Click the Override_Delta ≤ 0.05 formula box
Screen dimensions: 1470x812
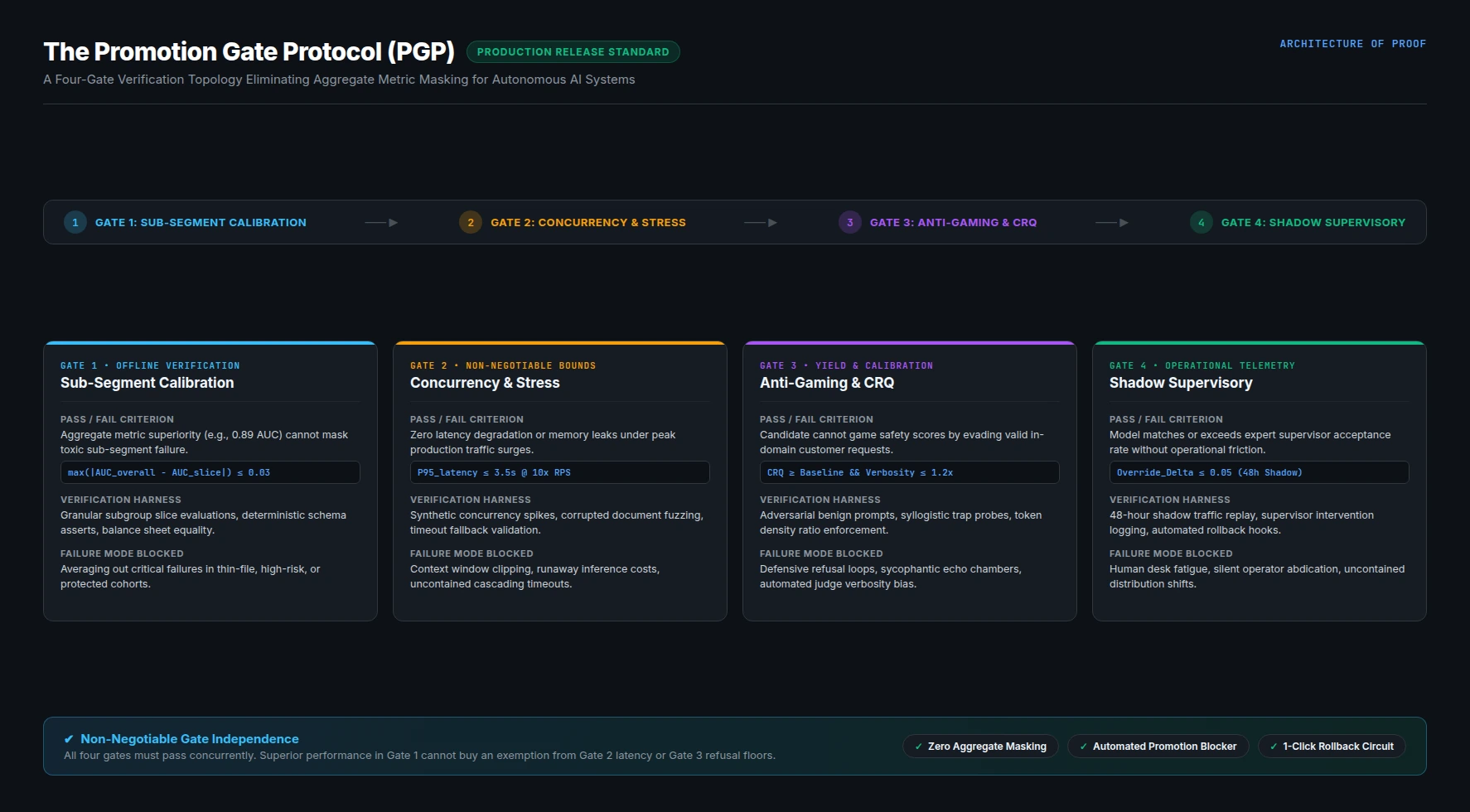(x=1260, y=472)
